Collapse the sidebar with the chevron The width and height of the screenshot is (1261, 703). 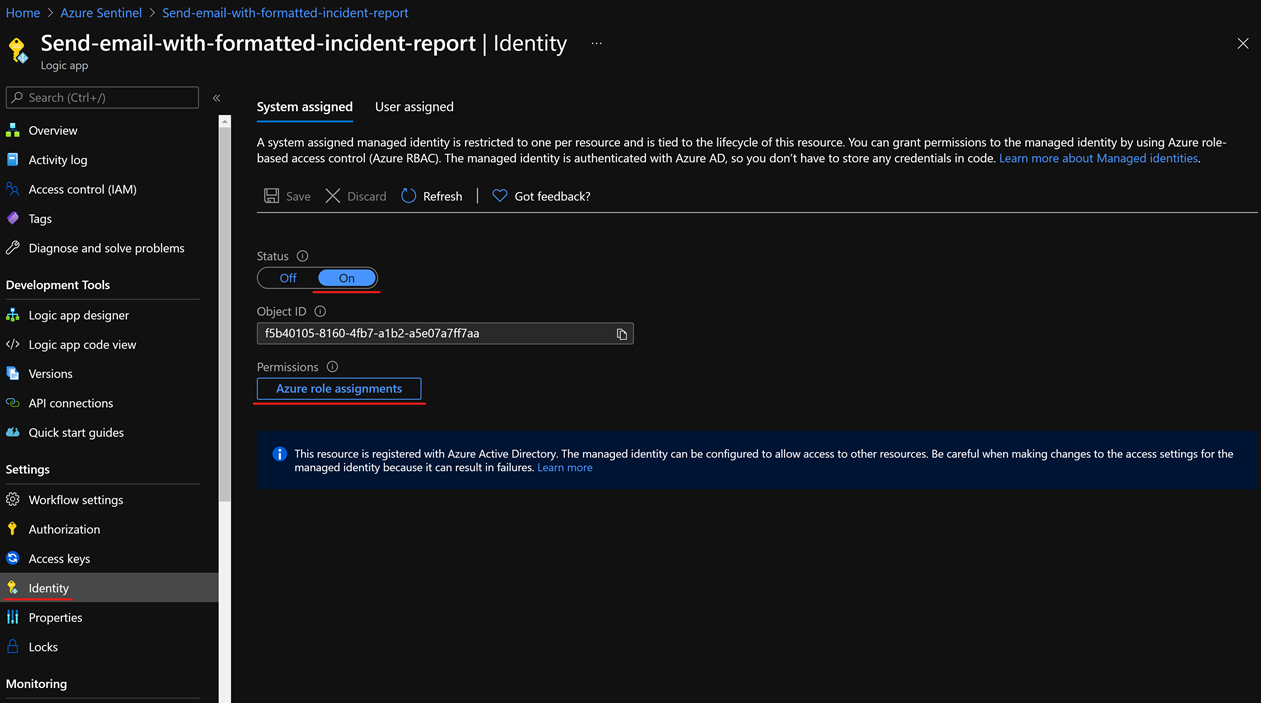click(x=216, y=97)
